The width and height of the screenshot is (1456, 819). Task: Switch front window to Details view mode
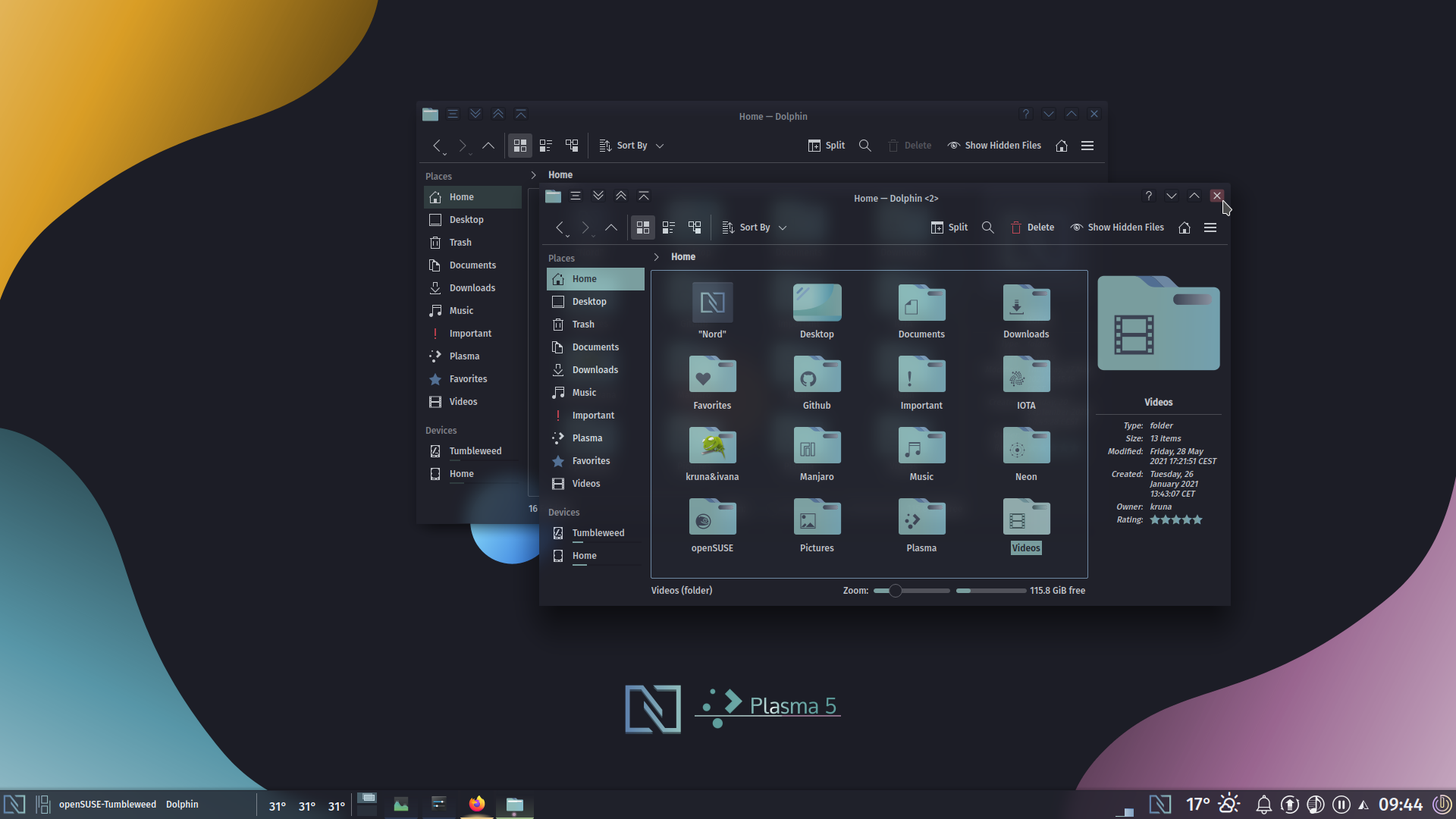[x=695, y=227]
